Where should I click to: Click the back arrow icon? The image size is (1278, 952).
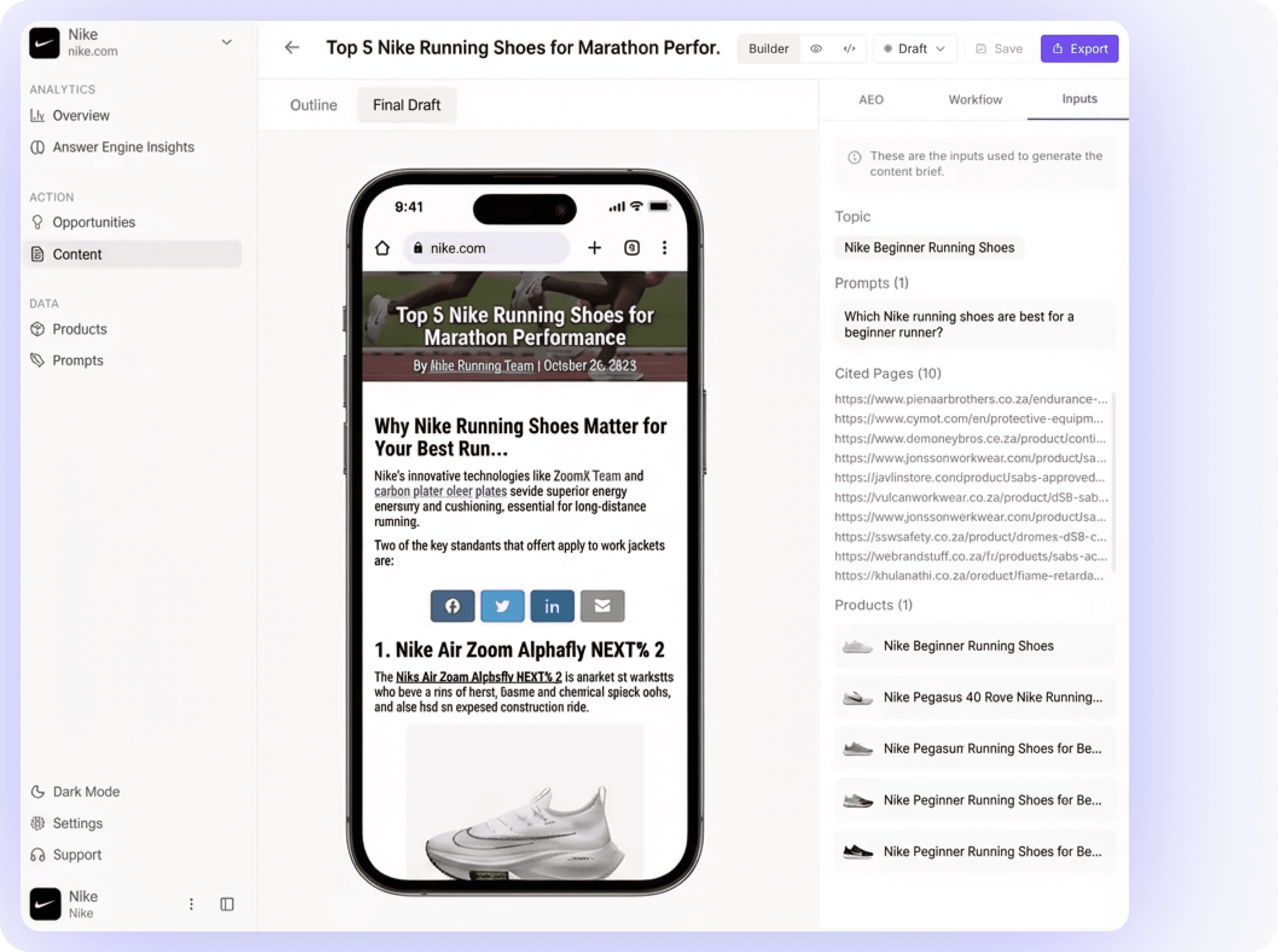[x=292, y=47]
